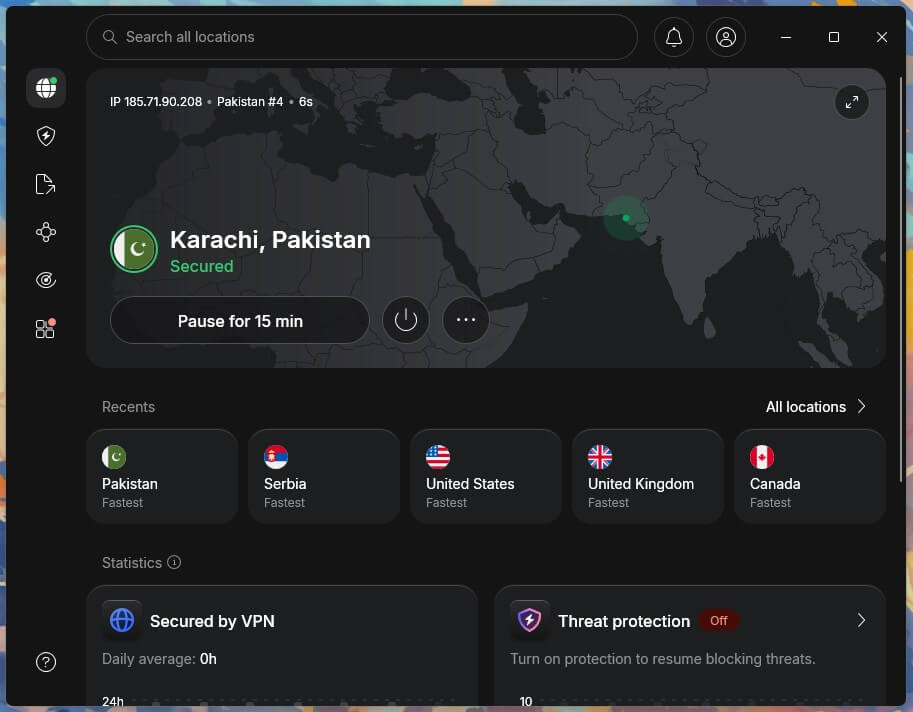
Task: Expand Threat protection card chevron
Action: (x=861, y=621)
